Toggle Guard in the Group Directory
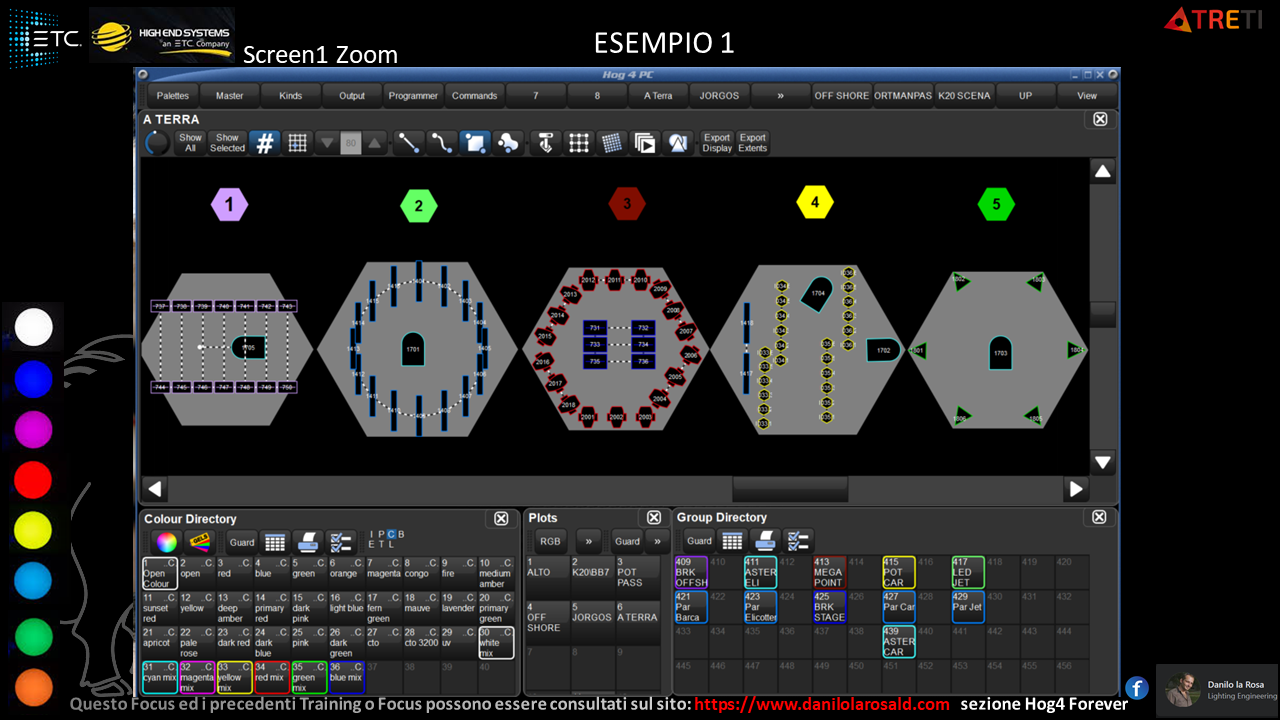The height and width of the screenshot is (720, 1280). 699,541
